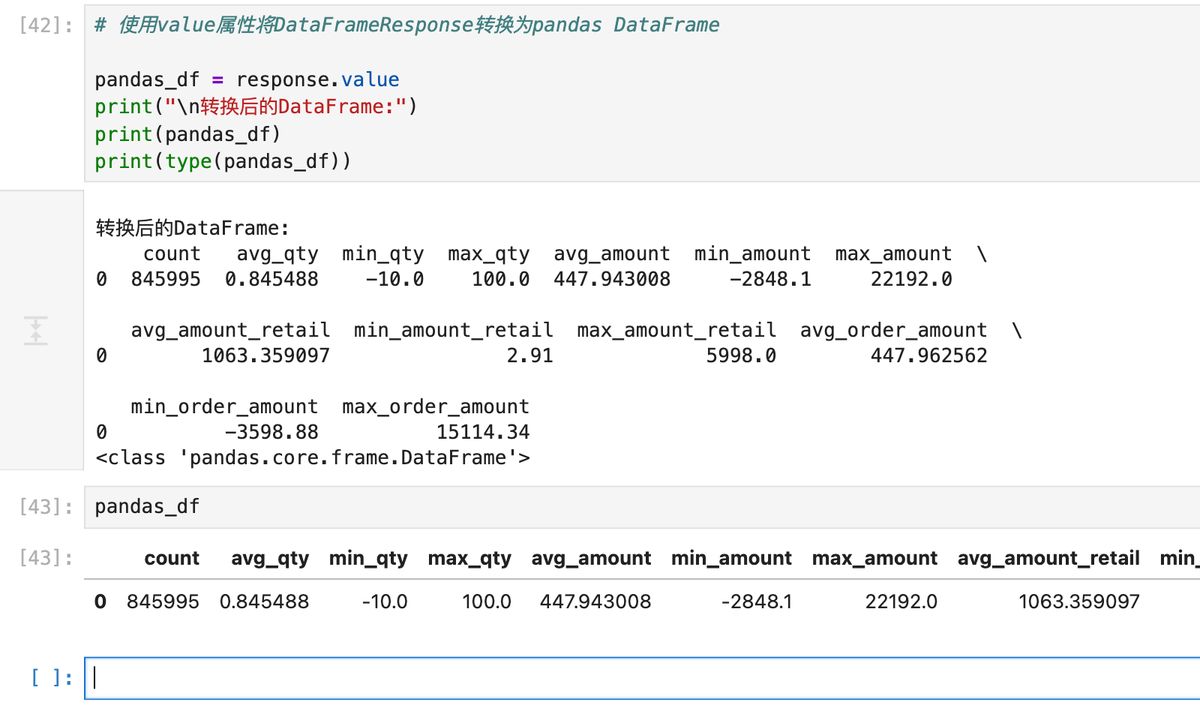The height and width of the screenshot is (714, 1200).
Task: Click the [43] output prompt label
Action: pos(46,558)
